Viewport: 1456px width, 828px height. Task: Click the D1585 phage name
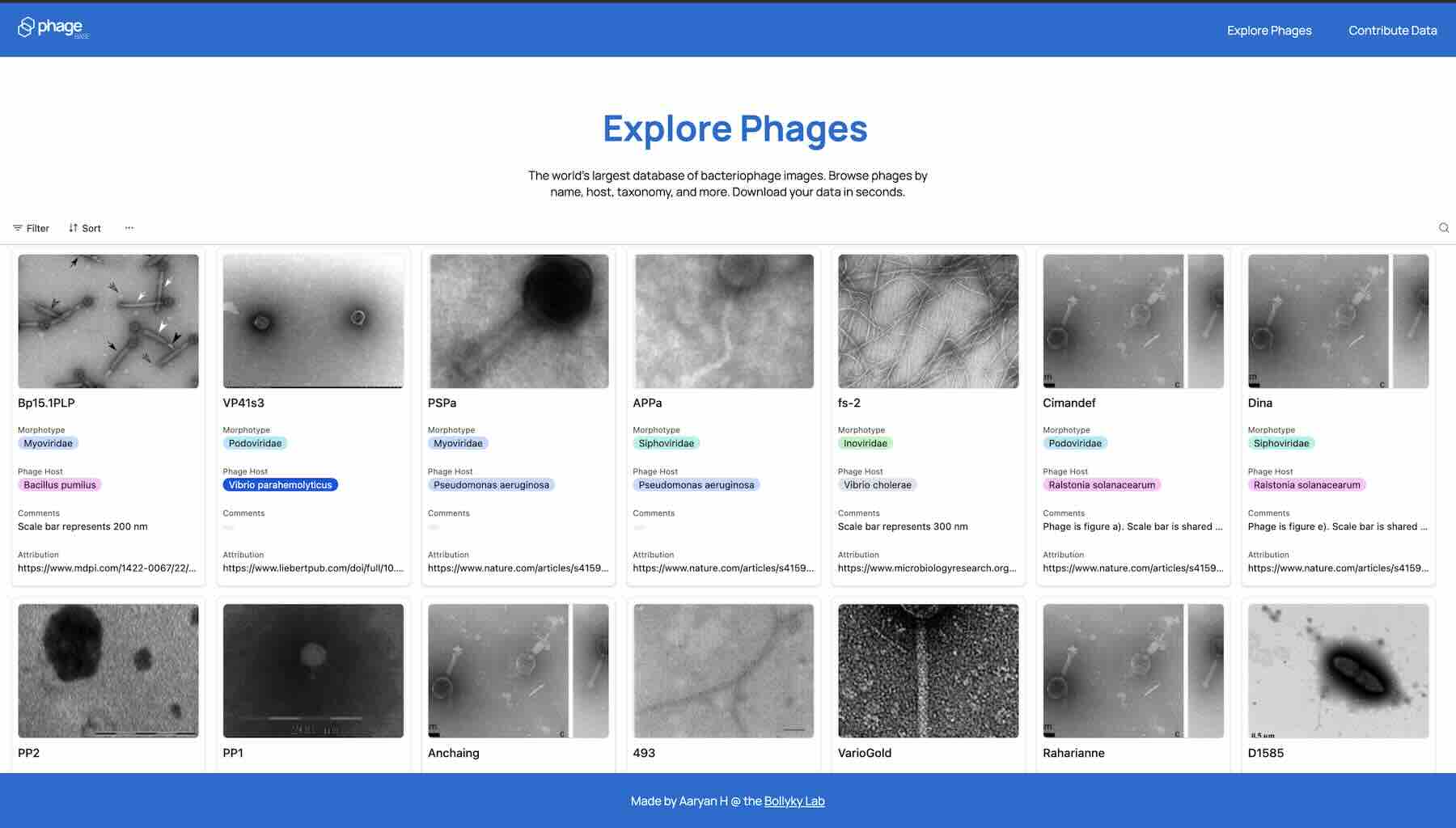click(1266, 753)
